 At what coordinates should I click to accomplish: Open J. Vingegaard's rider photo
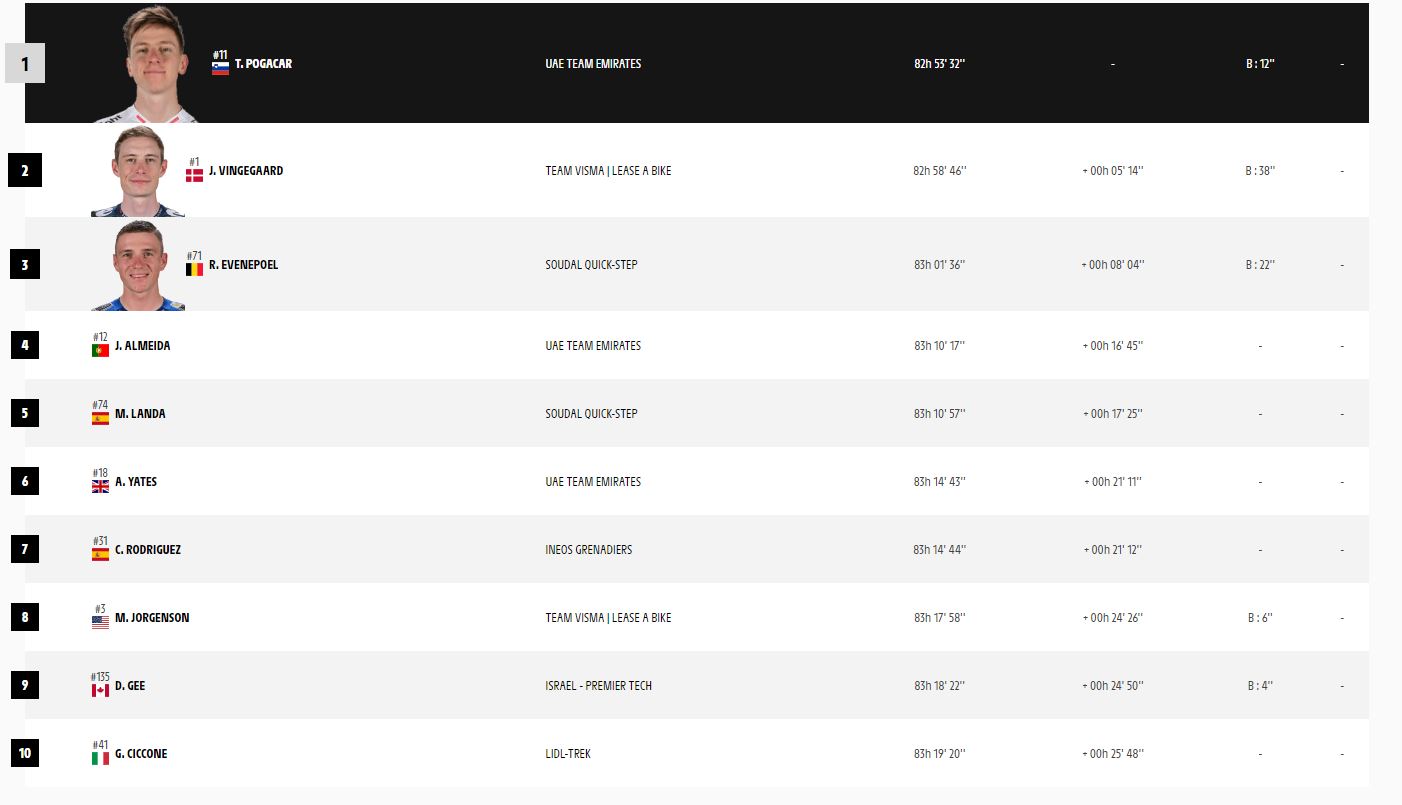[x=138, y=172]
